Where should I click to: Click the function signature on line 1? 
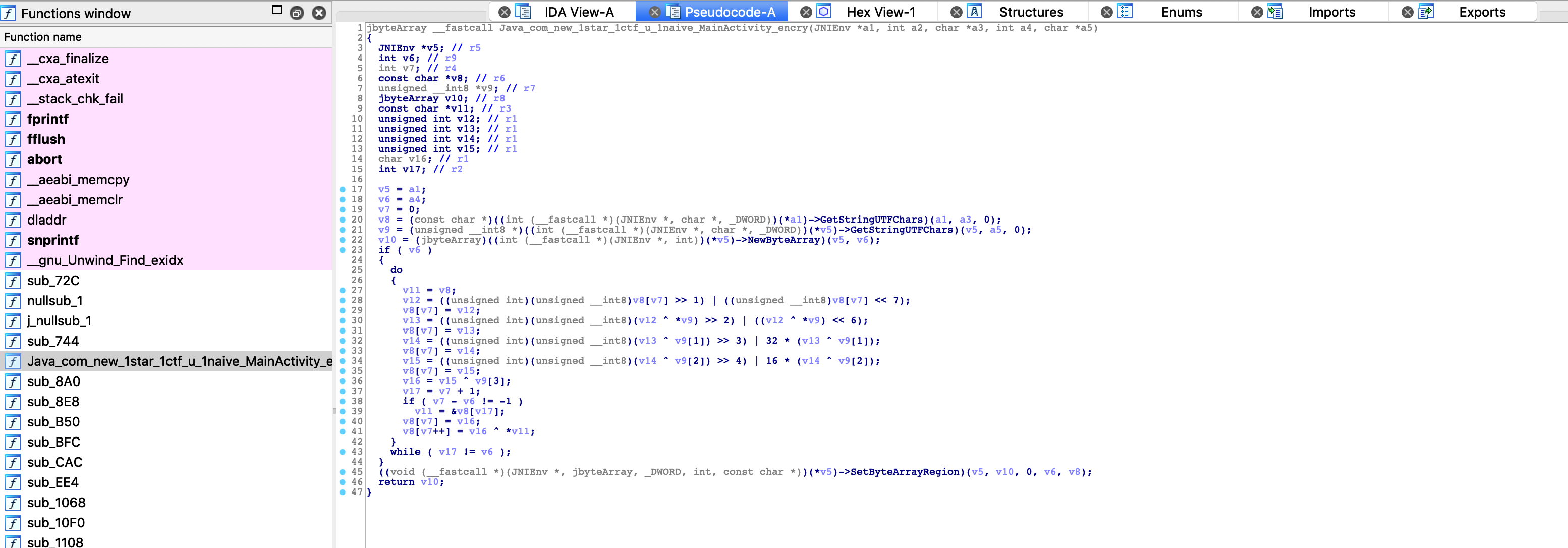point(732,28)
